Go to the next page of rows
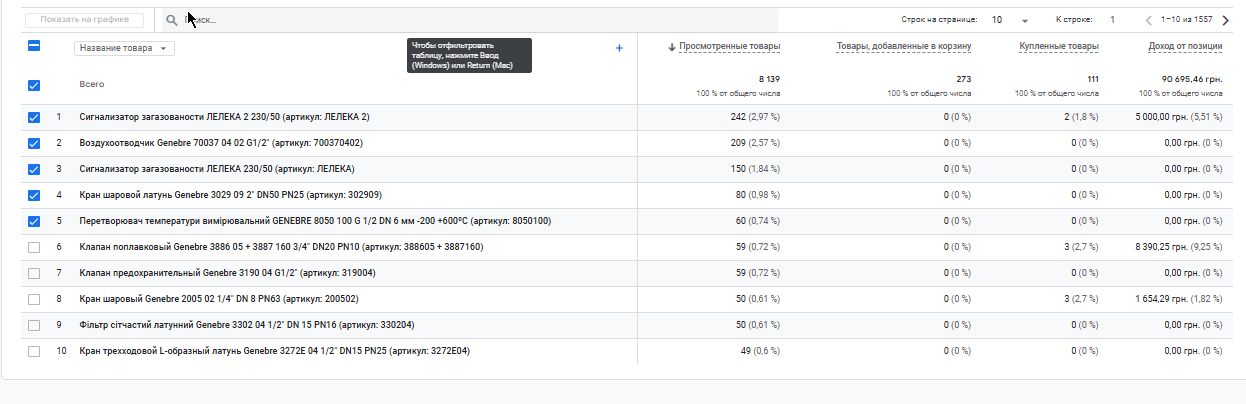The image size is (1246, 404). 1226,20
